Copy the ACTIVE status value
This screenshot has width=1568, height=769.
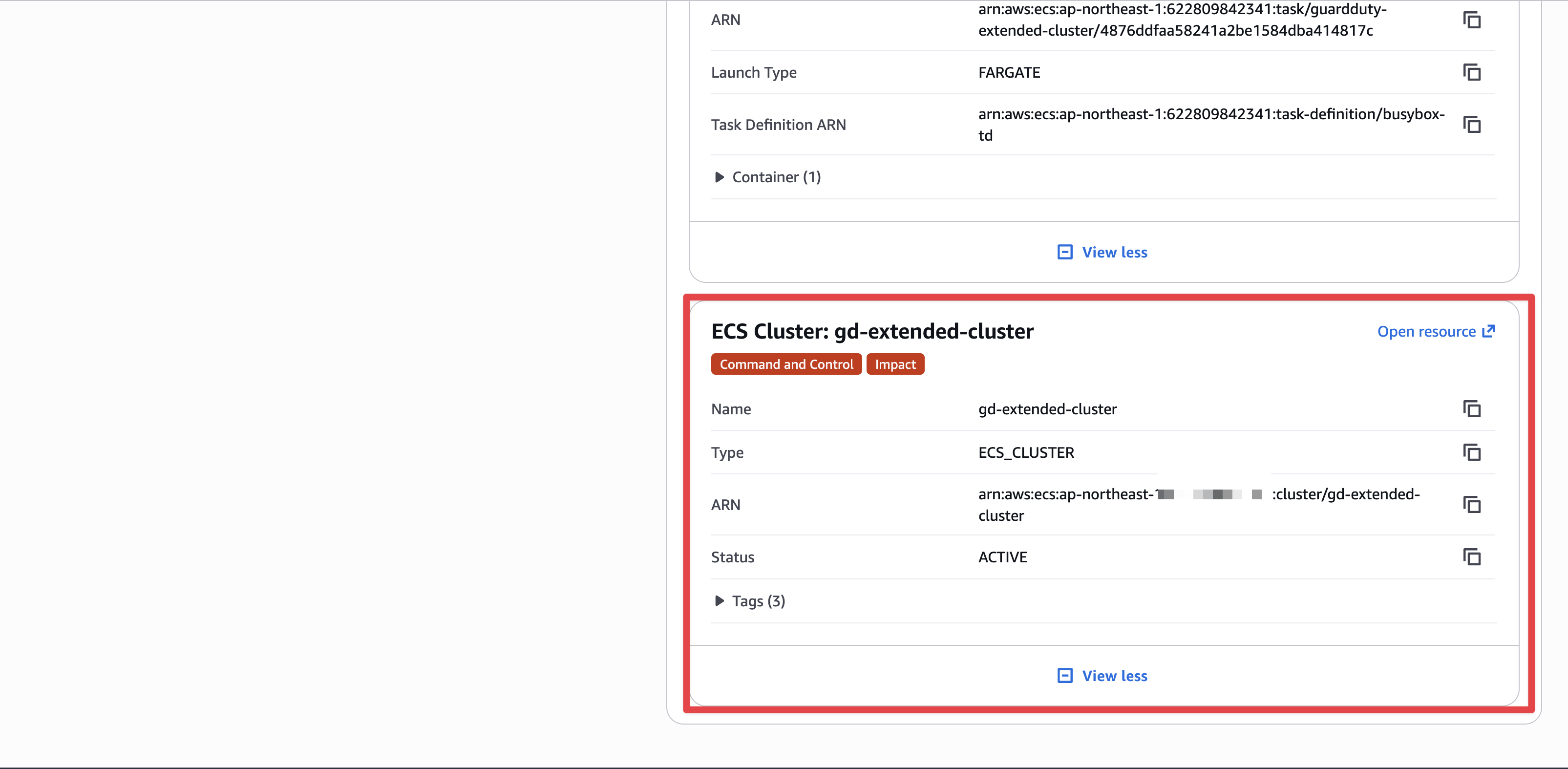click(x=1472, y=557)
